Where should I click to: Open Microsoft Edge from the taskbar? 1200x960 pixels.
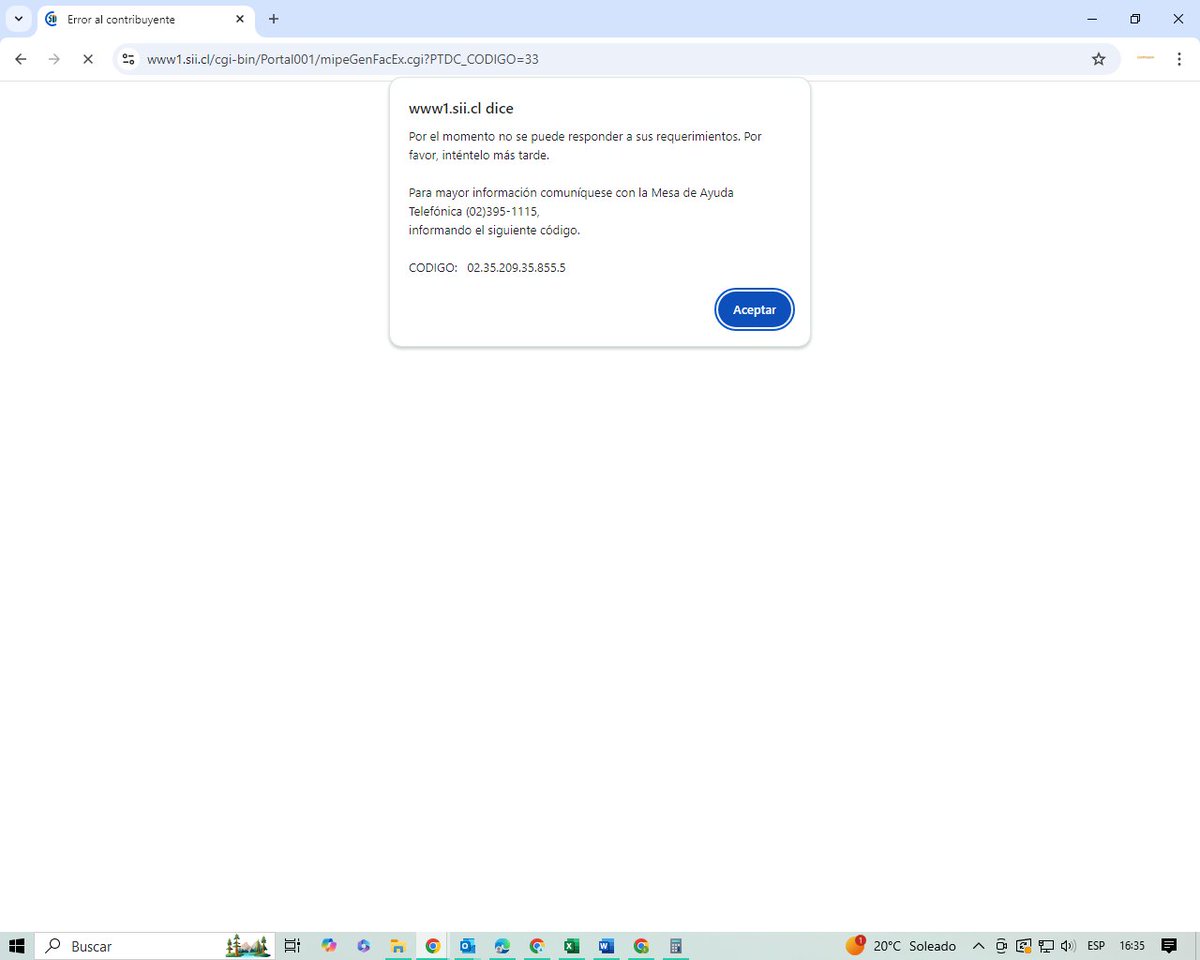pos(502,945)
